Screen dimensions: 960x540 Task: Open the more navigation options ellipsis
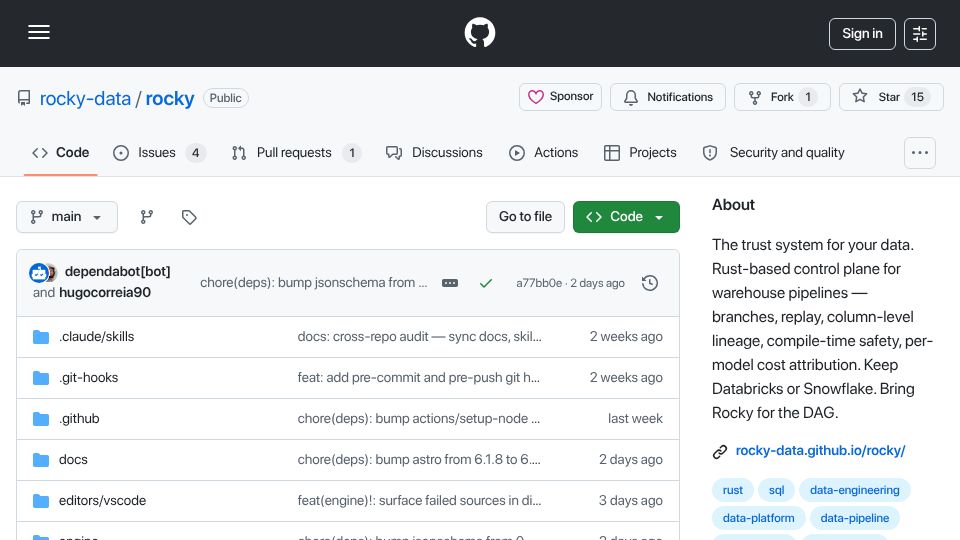pos(920,152)
